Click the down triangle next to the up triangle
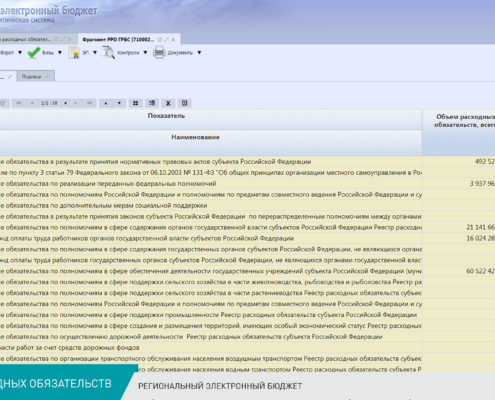This screenshot has width=495, height=400. (x=119, y=103)
